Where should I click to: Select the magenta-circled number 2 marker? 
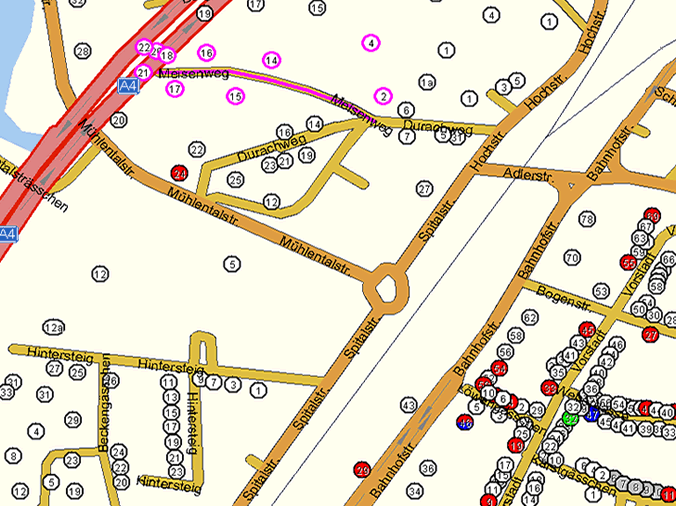(382, 96)
